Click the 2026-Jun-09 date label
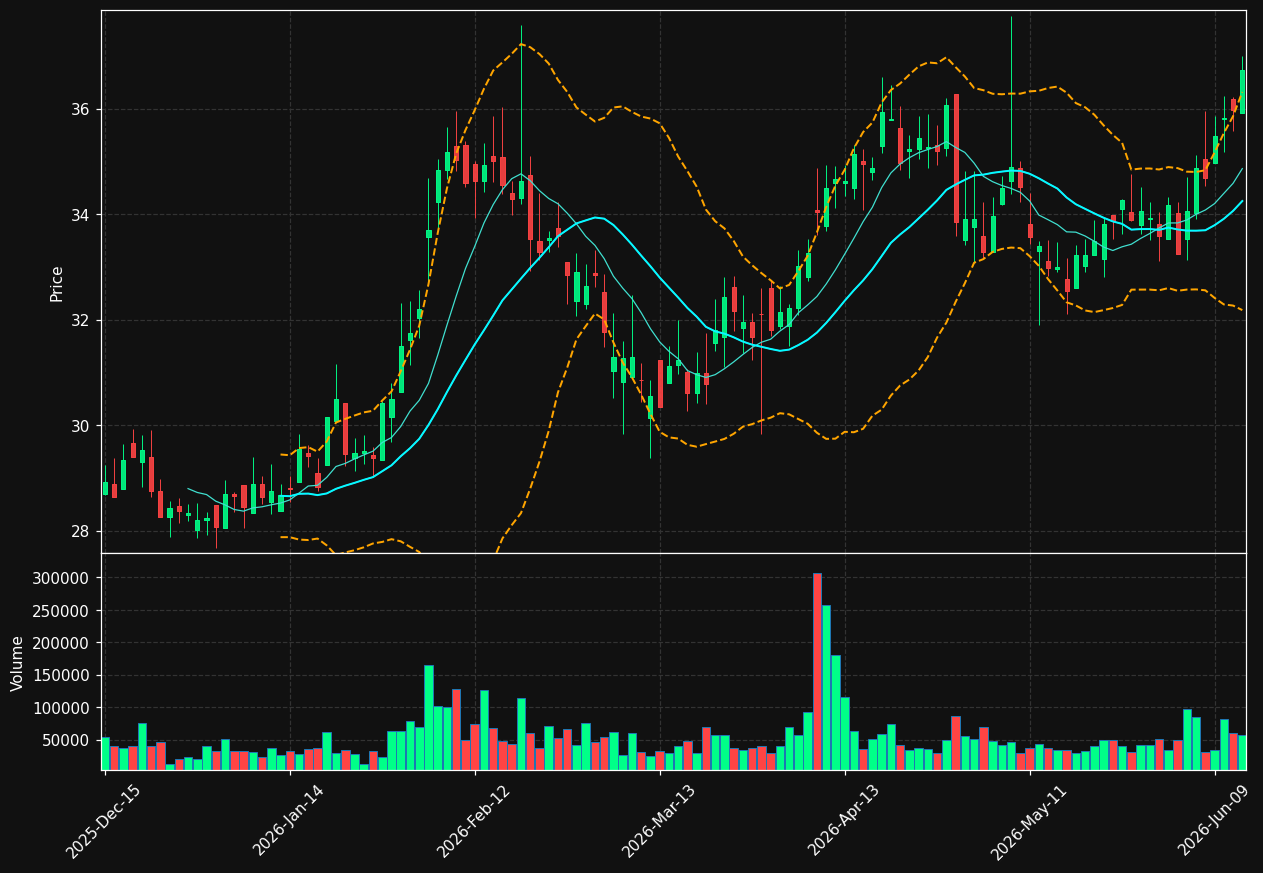The image size is (1263, 873). [x=1214, y=821]
